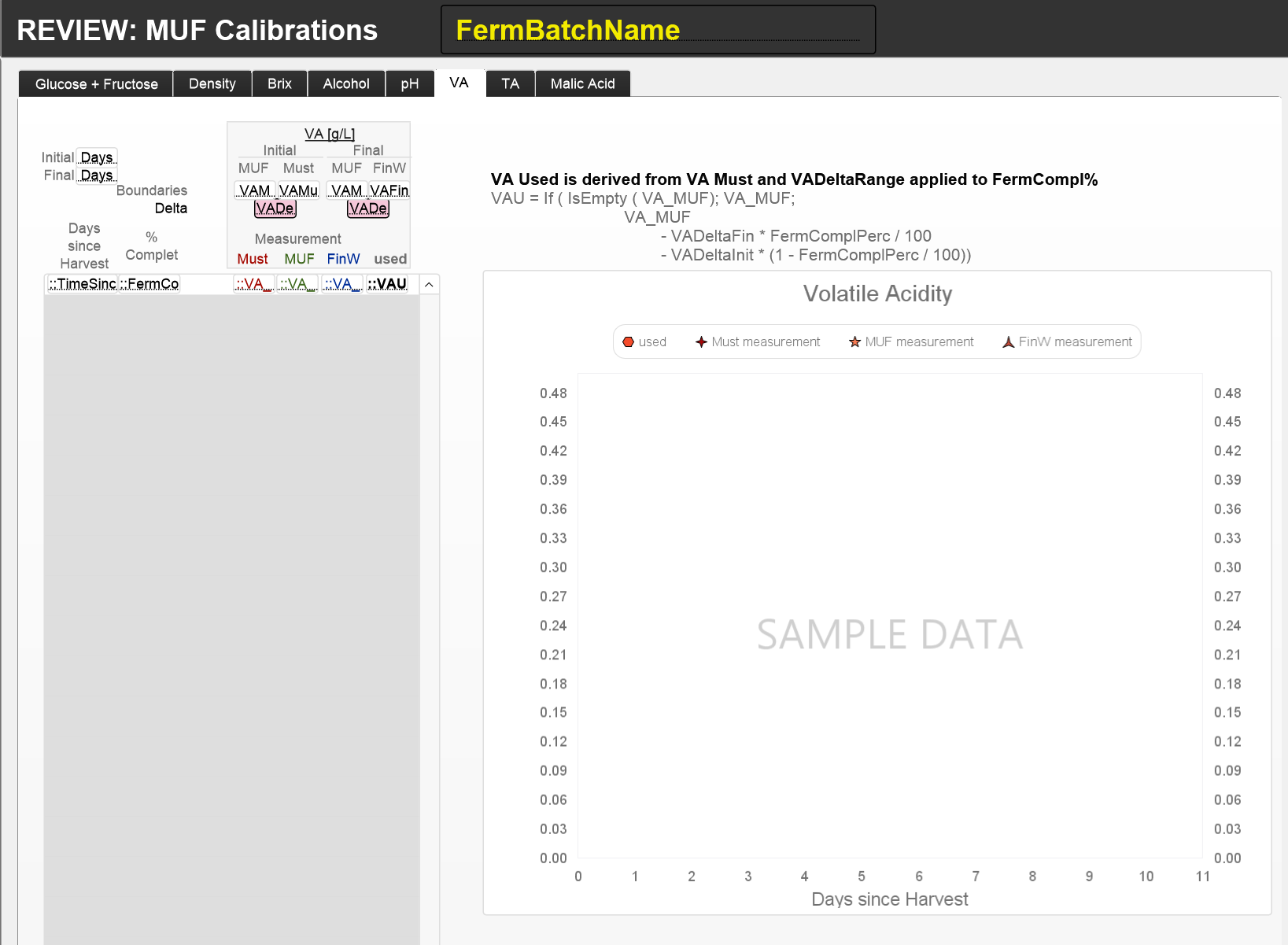Click the FermBatchName field in header
The image size is (1288, 945).
click(x=658, y=30)
